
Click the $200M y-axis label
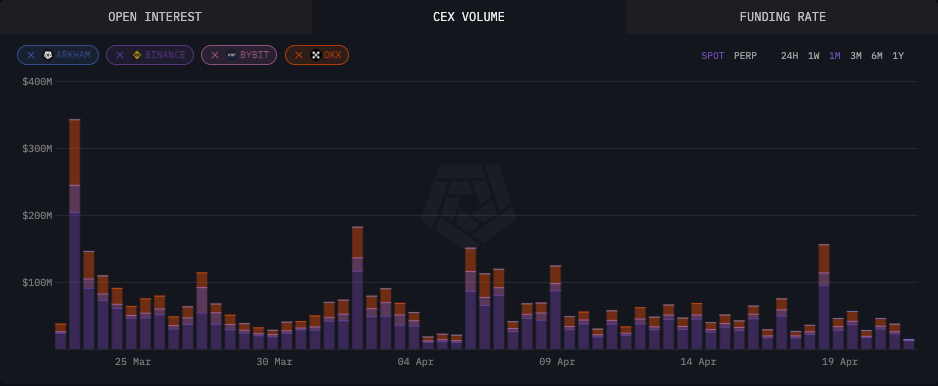pos(38,215)
